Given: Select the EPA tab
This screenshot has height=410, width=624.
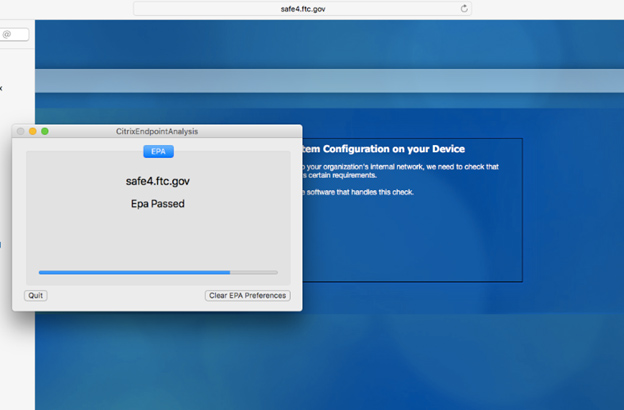Looking at the screenshot, I should pyautogui.click(x=158, y=151).
